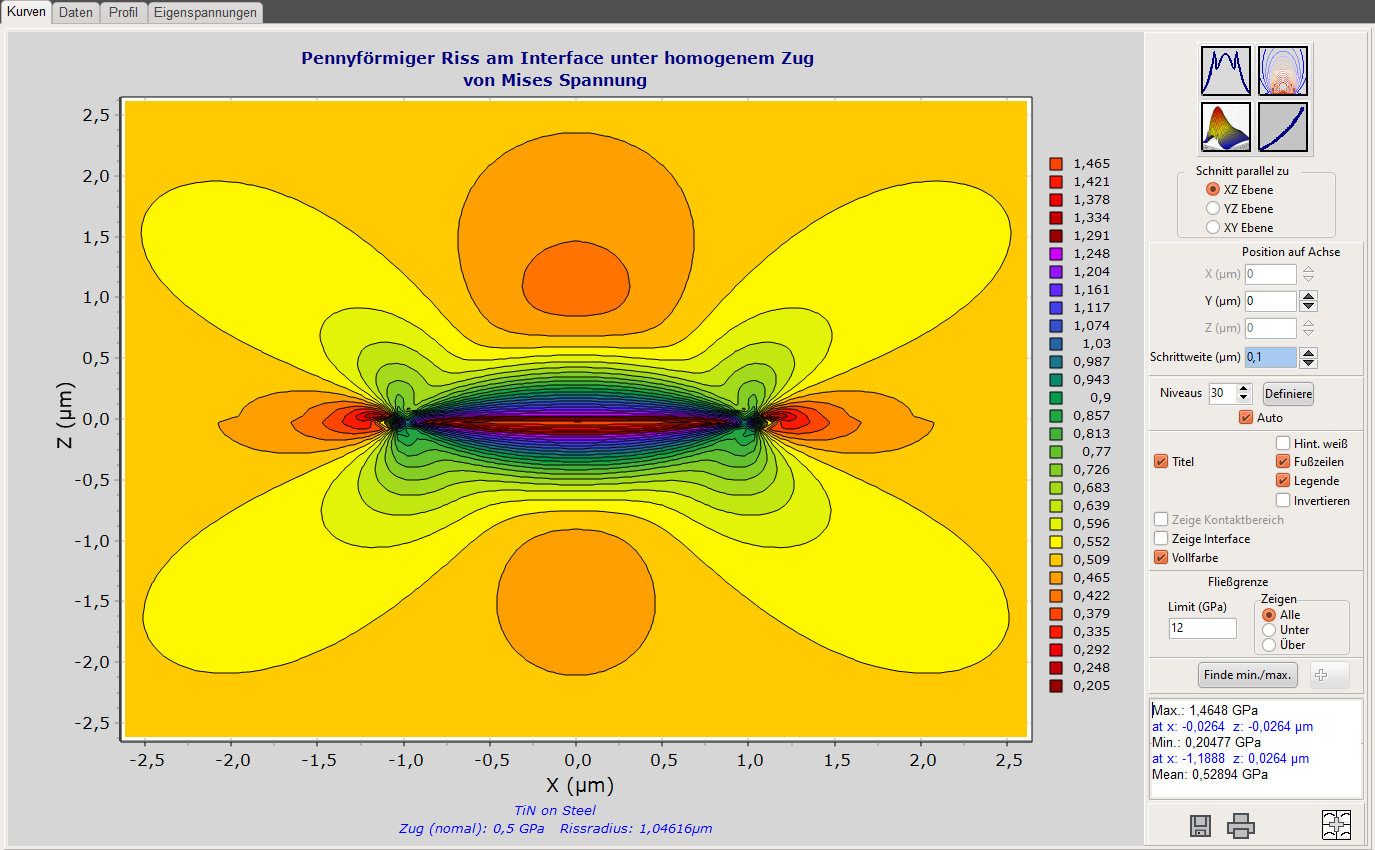Decrease the Y (µm) position with down arrow

pyautogui.click(x=1308, y=306)
